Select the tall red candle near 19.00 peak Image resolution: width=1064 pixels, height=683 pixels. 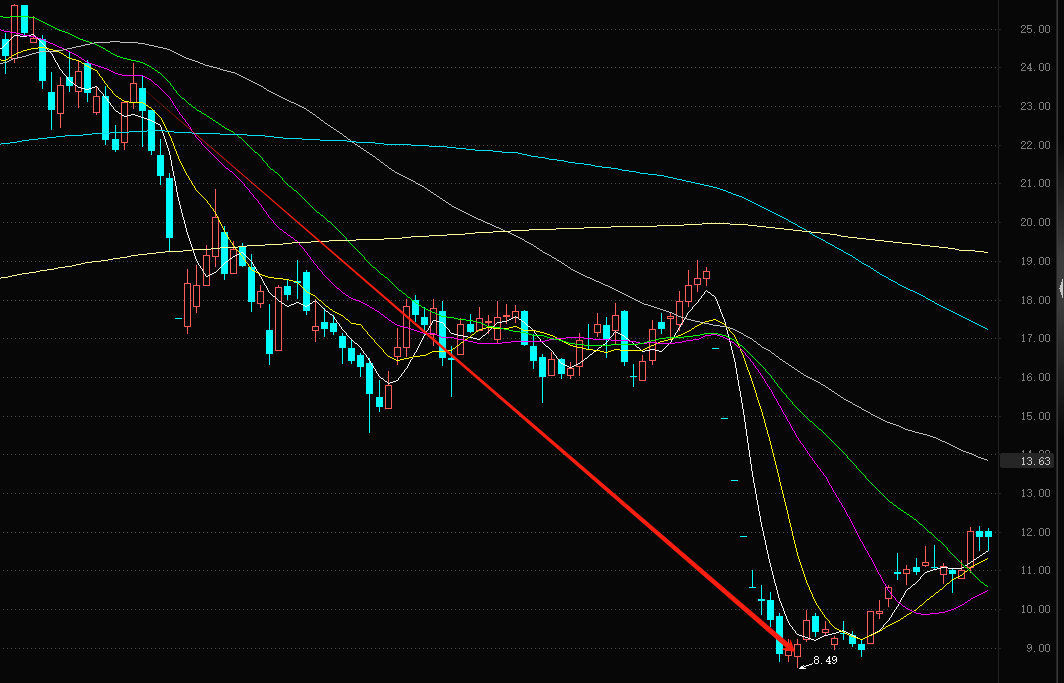(x=697, y=280)
